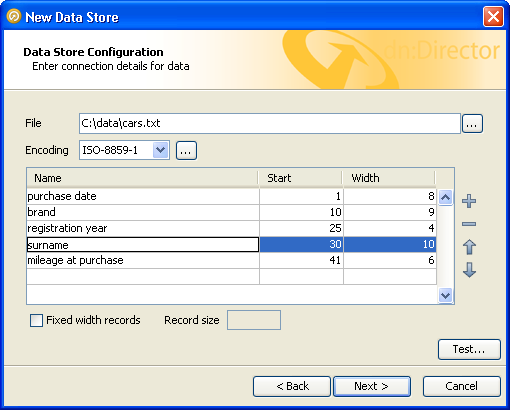
Task: Select the 'mileage at purchase' name cell
Action: pyautogui.click(x=143, y=260)
